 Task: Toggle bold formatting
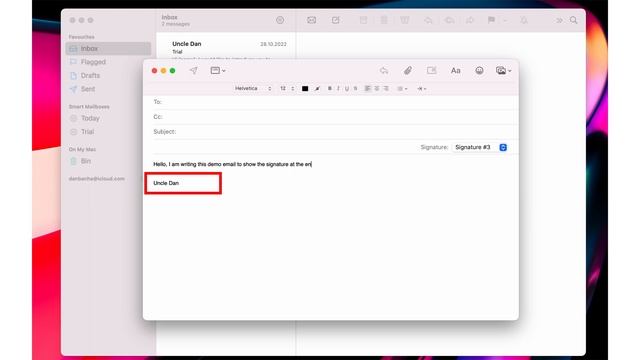click(x=330, y=89)
